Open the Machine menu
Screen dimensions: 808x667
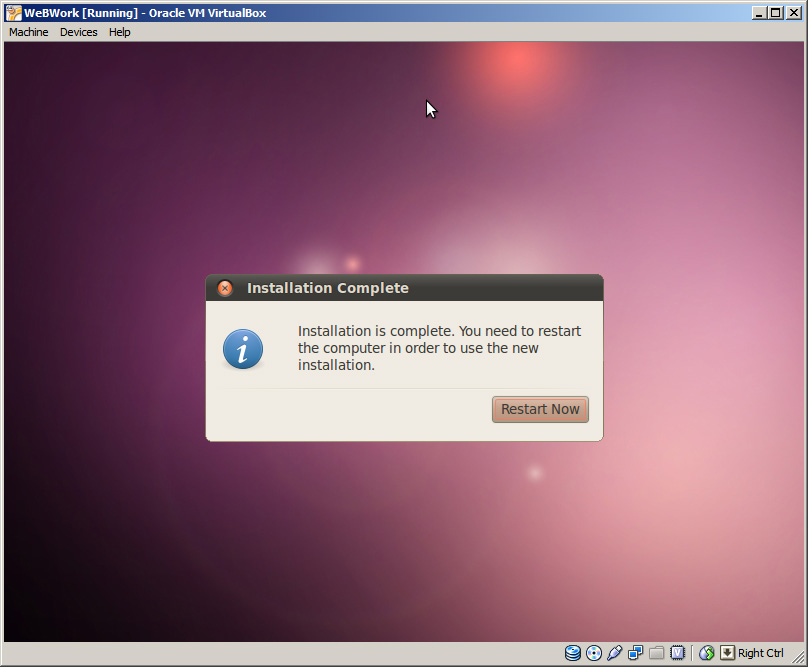(x=29, y=32)
